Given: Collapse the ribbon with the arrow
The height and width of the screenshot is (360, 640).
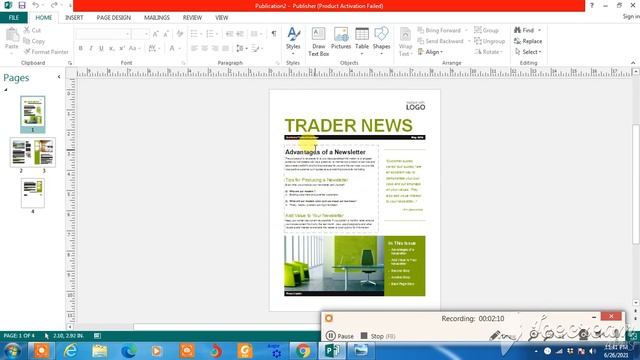Looking at the screenshot, I should [x=633, y=62].
